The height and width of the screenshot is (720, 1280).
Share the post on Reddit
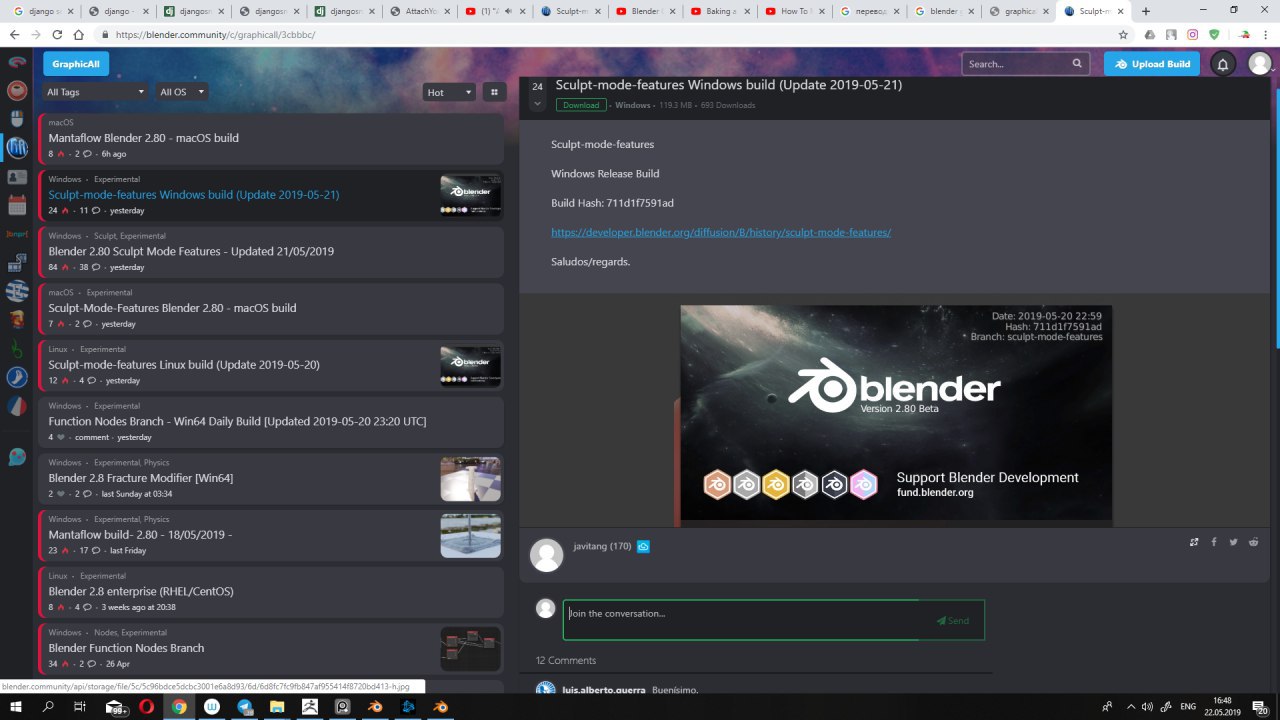[x=1253, y=542]
